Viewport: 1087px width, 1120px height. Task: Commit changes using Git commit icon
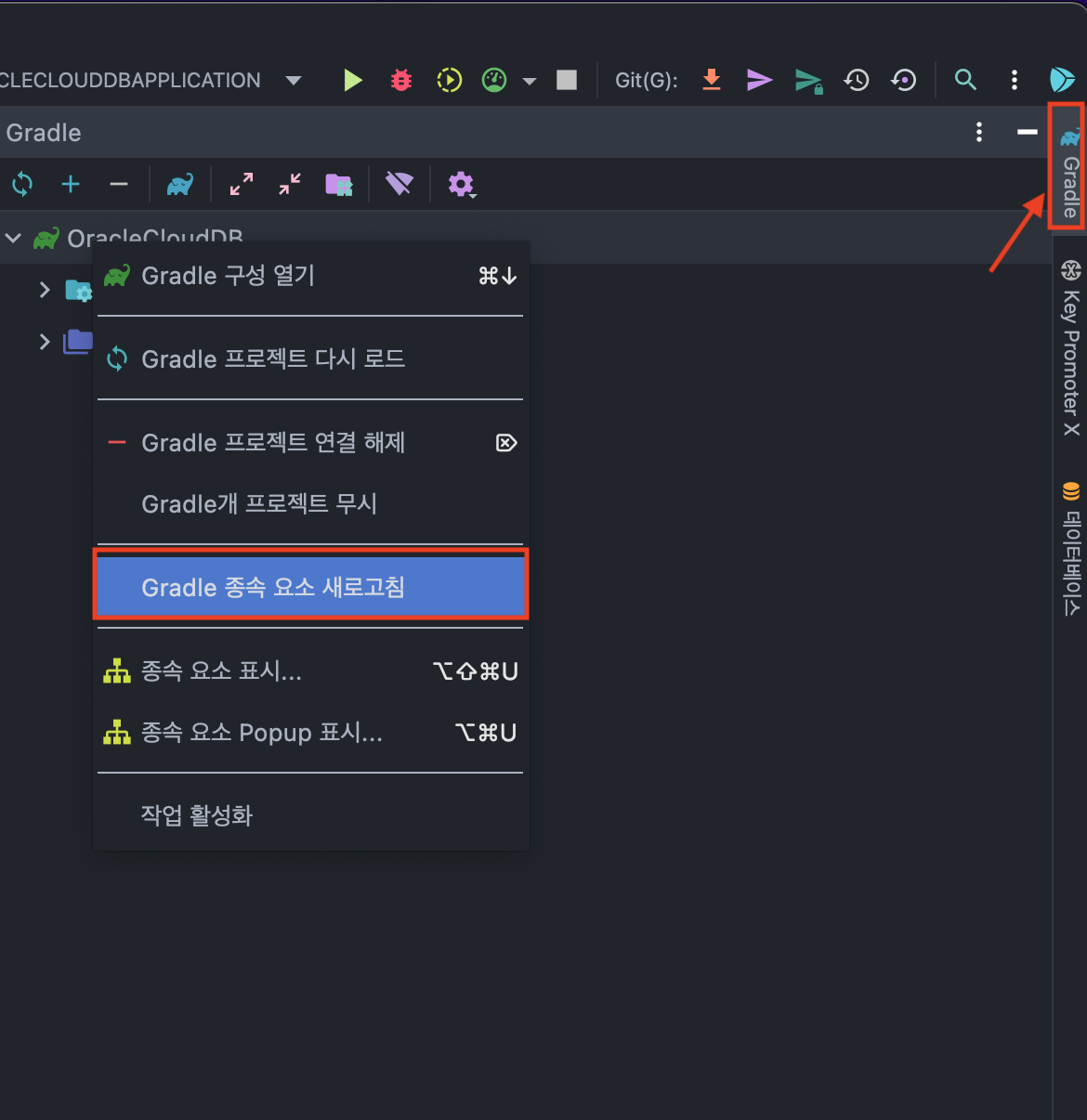coord(760,80)
